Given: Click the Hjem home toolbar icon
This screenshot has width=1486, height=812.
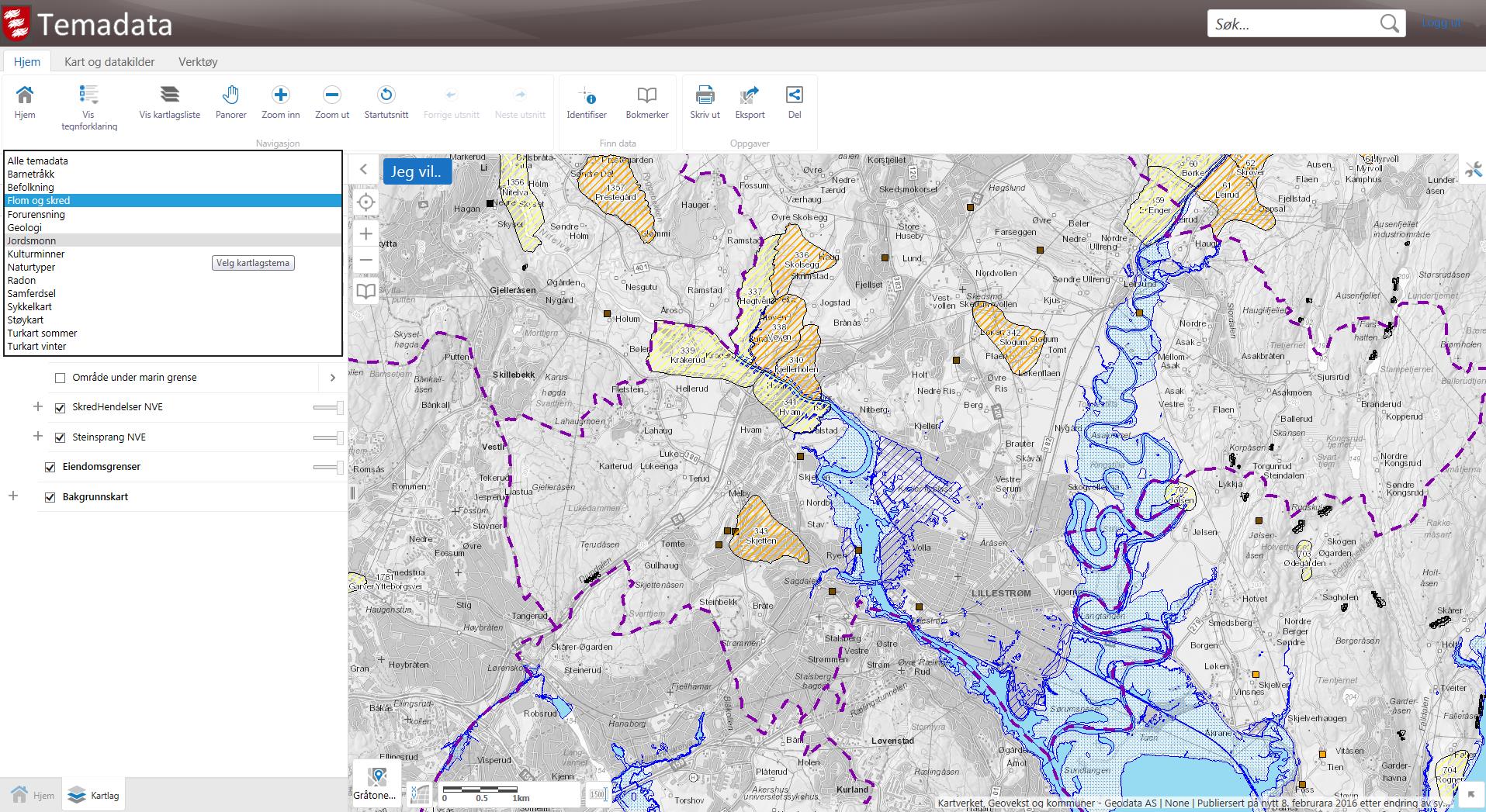Looking at the screenshot, I should tap(25, 102).
